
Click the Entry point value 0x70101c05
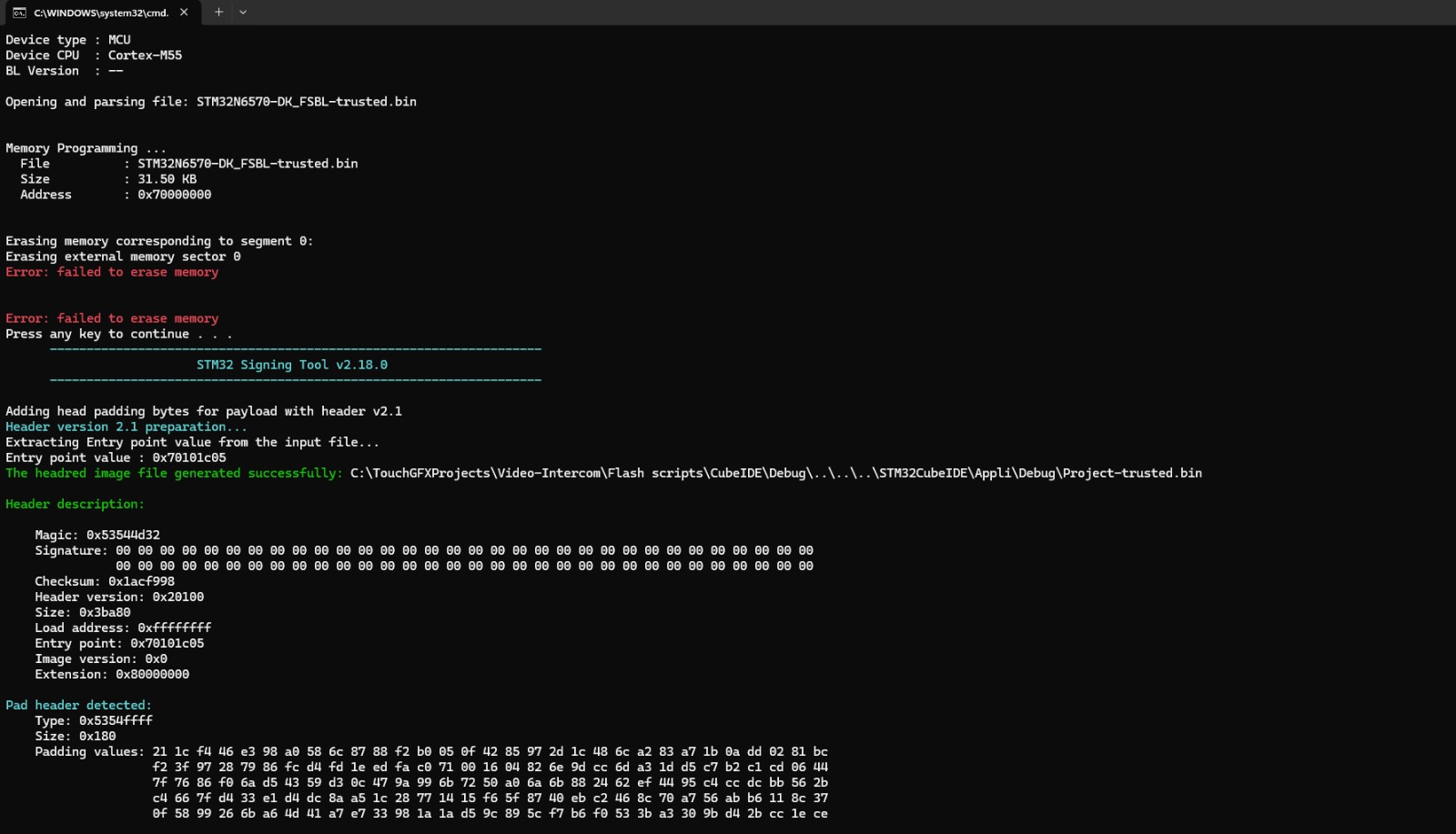coord(169,643)
